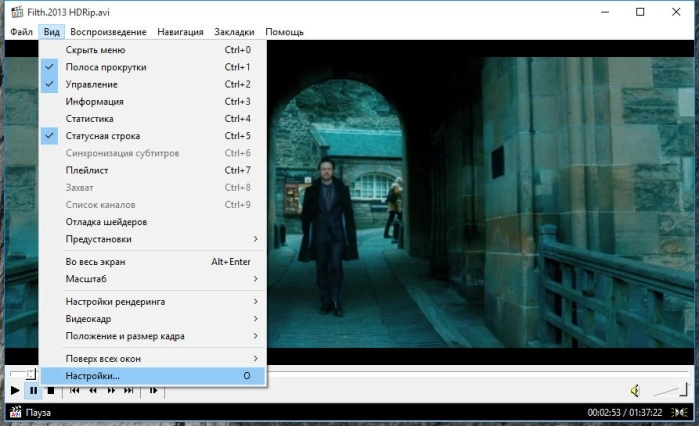The image size is (699, 426).
Task: Click the Filth.2013 HDRip.avi title text
Action: pyautogui.click(x=68, y=12)
